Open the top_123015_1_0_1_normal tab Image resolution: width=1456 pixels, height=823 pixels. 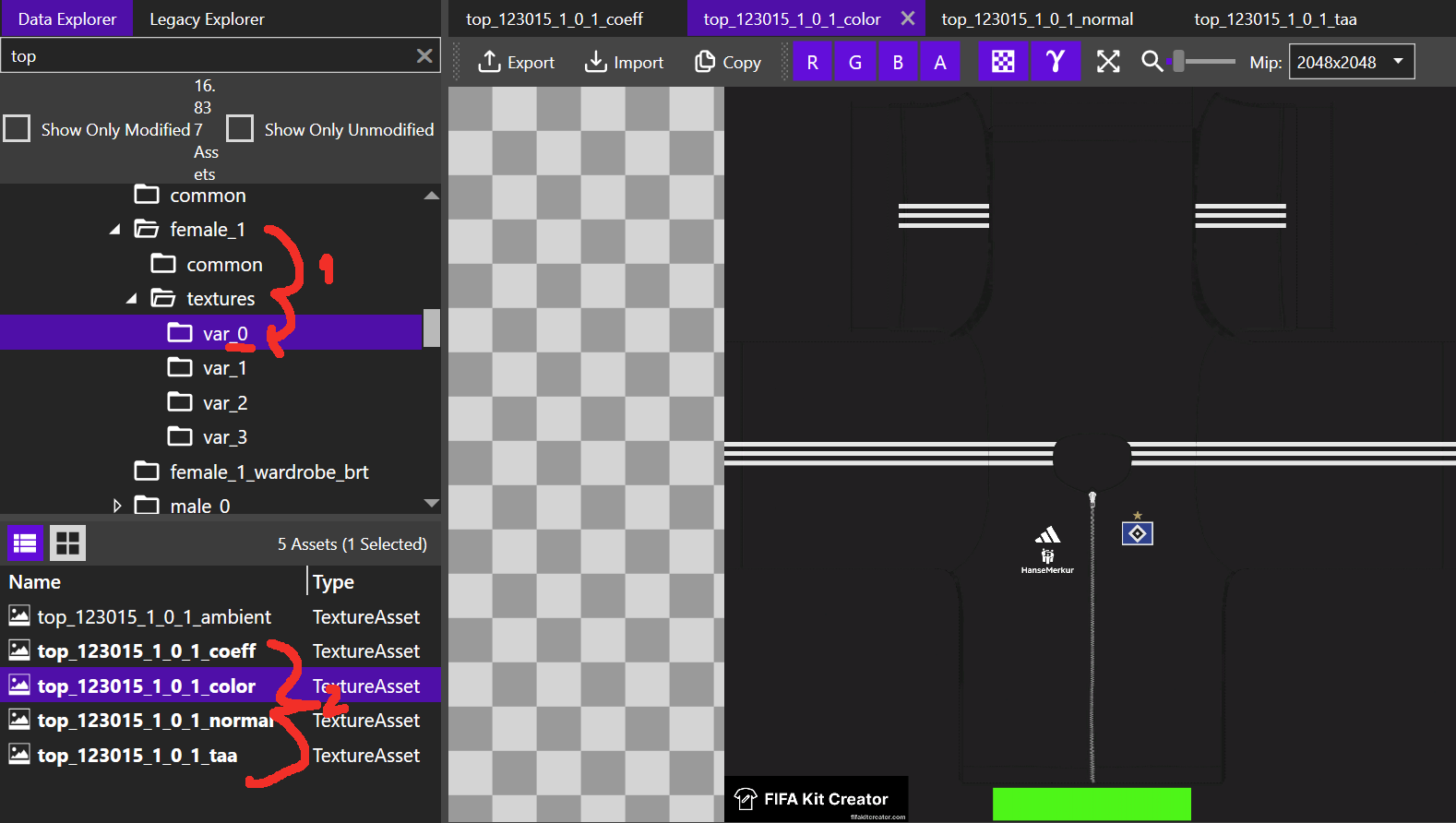1037,19
